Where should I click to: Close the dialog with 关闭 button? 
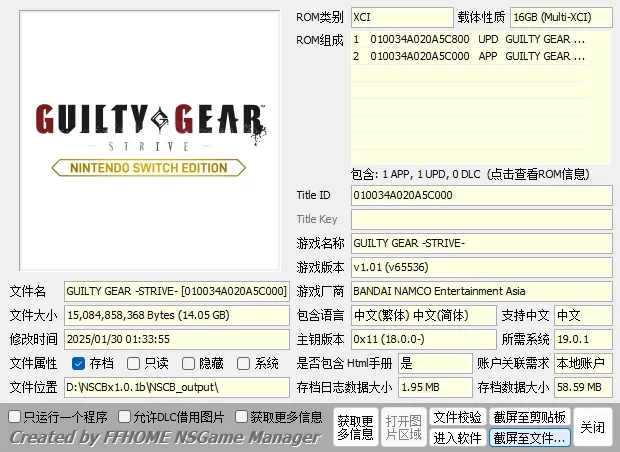(593, 427)
